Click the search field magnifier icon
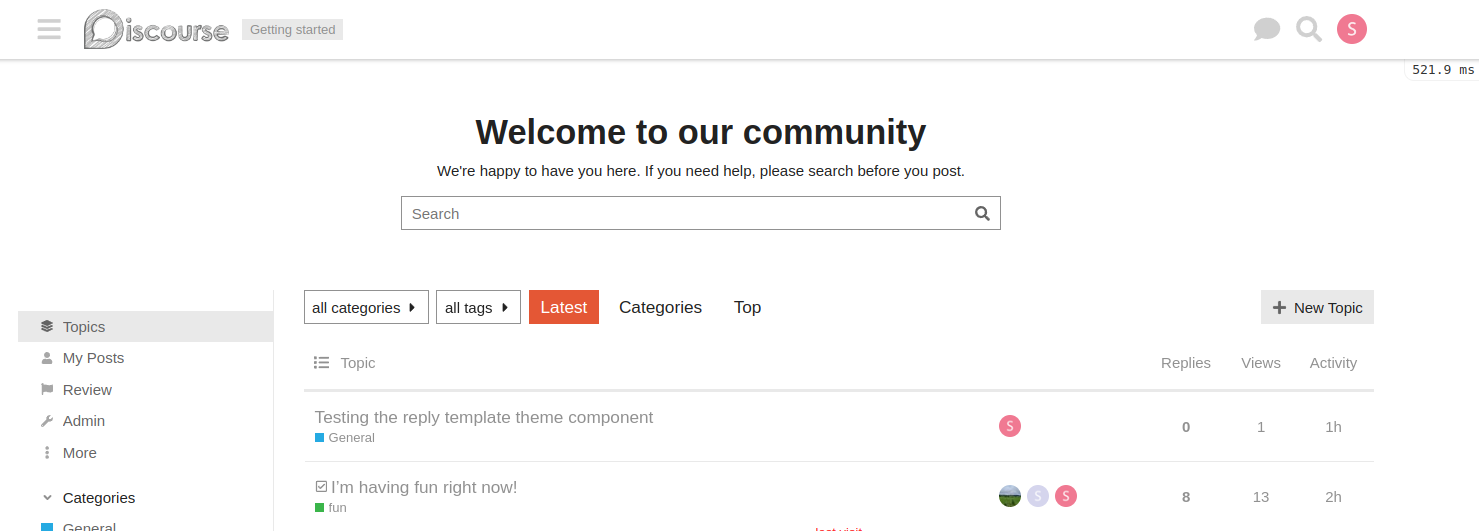Screen dimensions: 1479x531 coord(982,213)
